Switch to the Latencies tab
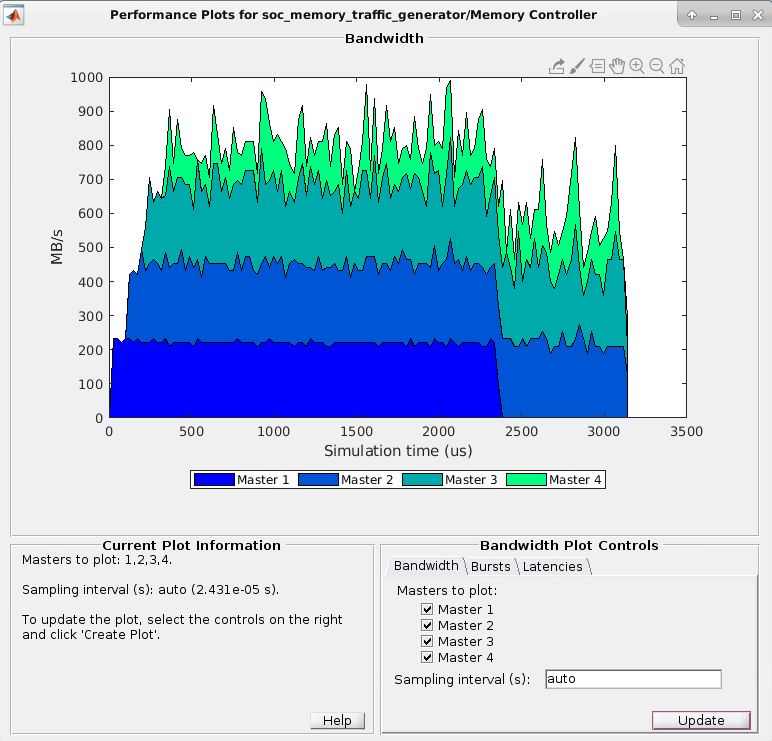 (552, 566)
